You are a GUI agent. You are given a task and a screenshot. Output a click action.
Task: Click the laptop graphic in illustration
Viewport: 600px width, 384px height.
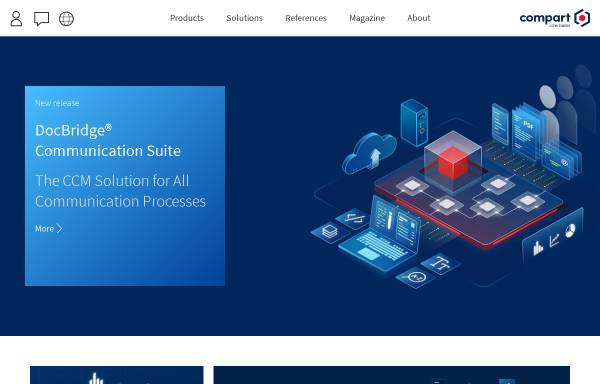(x=380, y=234)
